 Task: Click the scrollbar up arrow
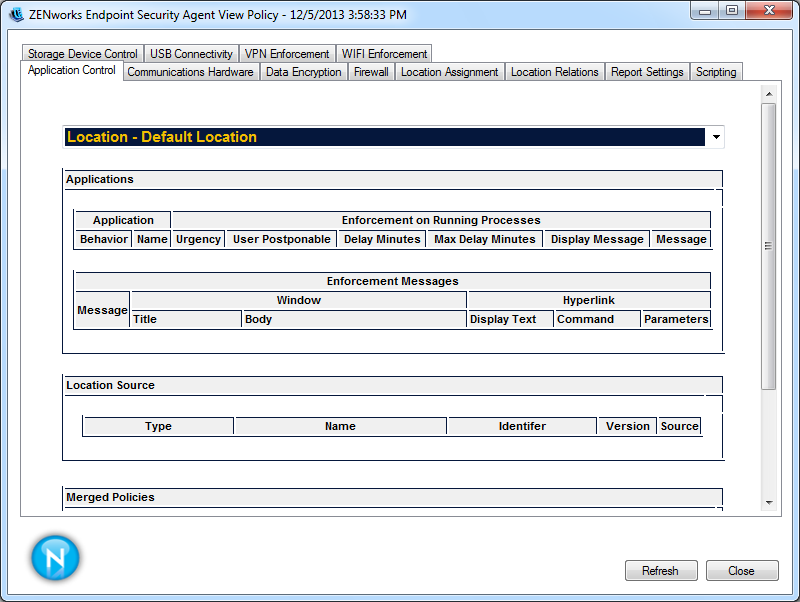pyautogui.click(x=769, y=94)
